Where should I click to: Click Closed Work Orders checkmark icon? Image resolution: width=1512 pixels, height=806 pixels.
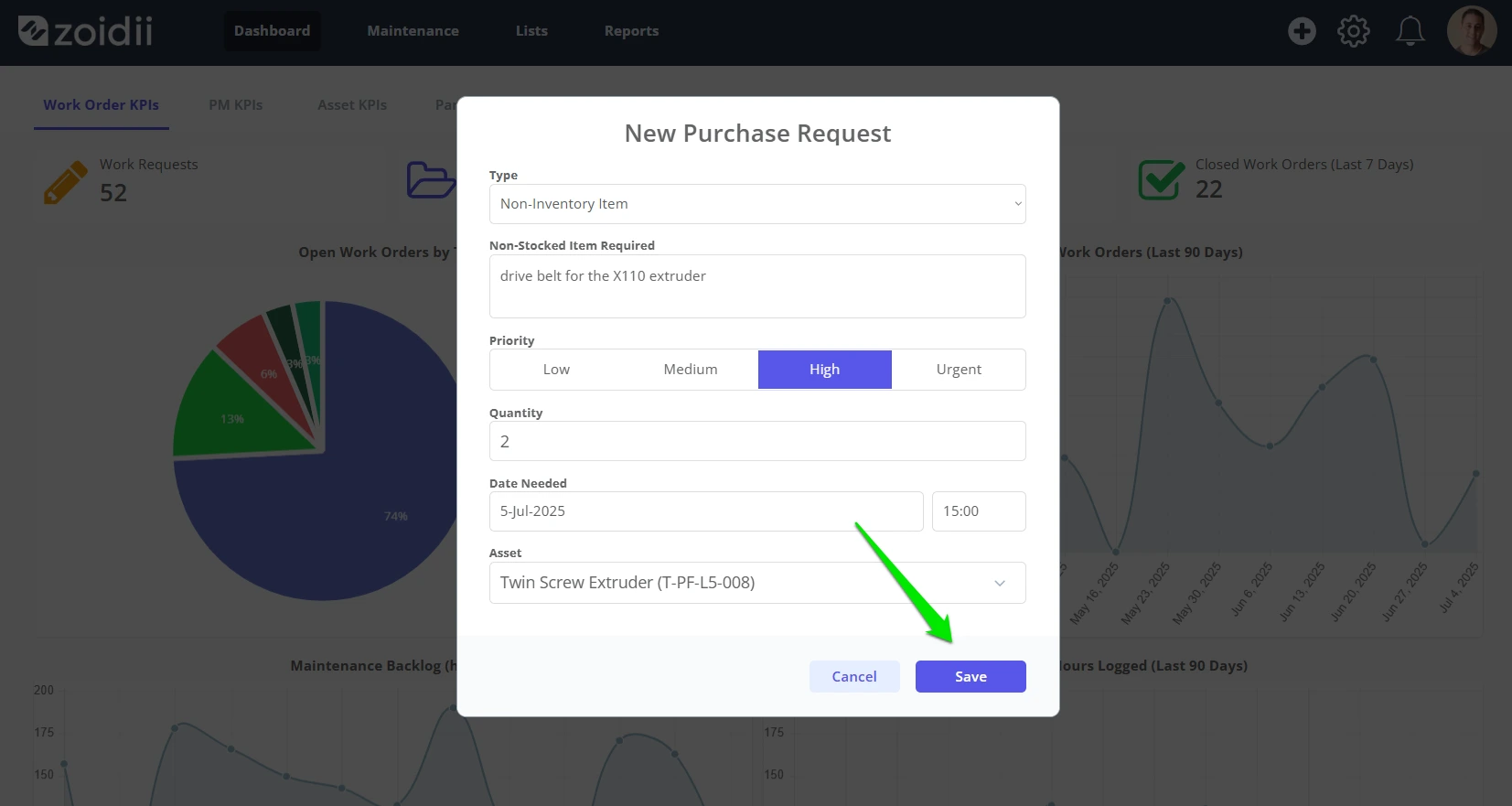point(1161,179)
